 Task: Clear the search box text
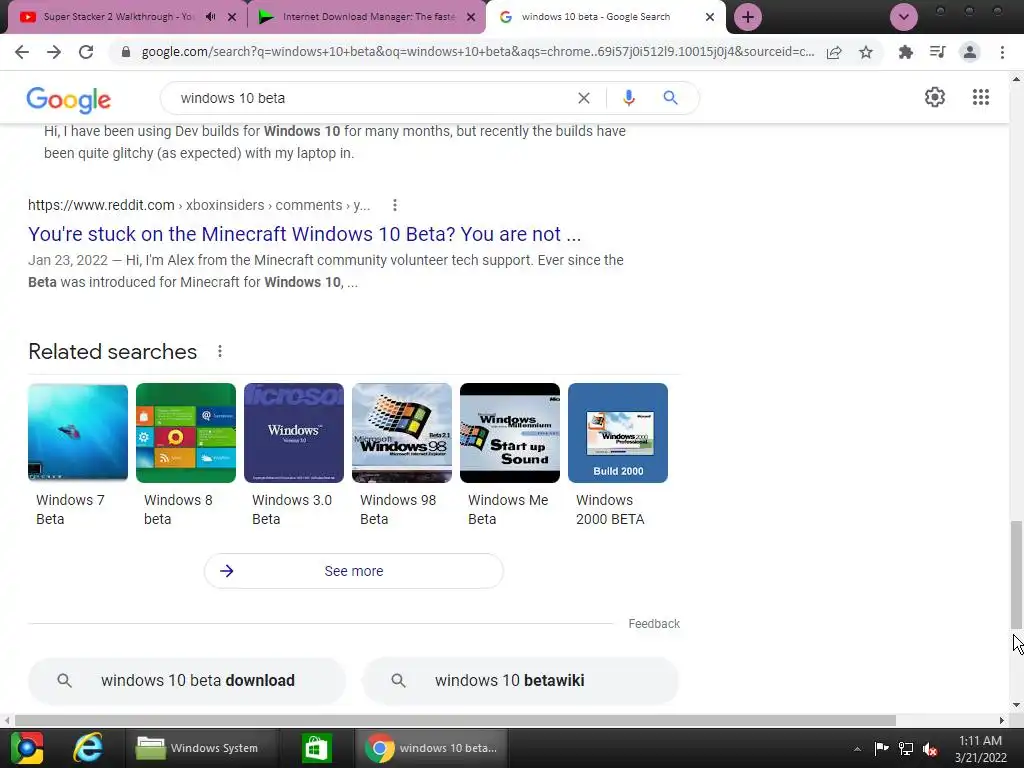tap(584, 98)
